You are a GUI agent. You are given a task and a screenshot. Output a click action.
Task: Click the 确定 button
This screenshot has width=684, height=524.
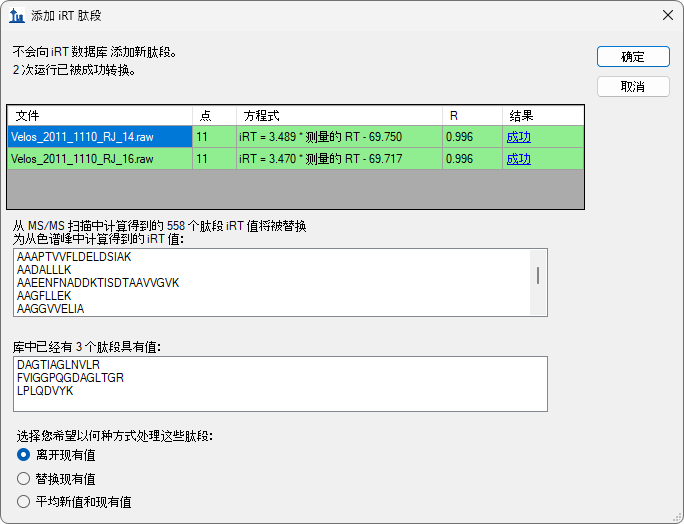[632, 57]
